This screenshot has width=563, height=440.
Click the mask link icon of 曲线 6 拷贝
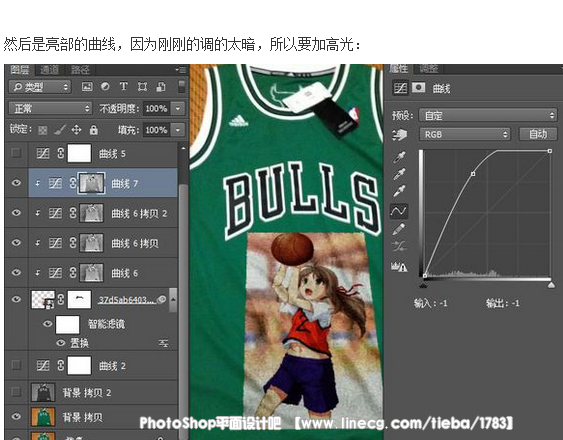[x=73, y=243]
